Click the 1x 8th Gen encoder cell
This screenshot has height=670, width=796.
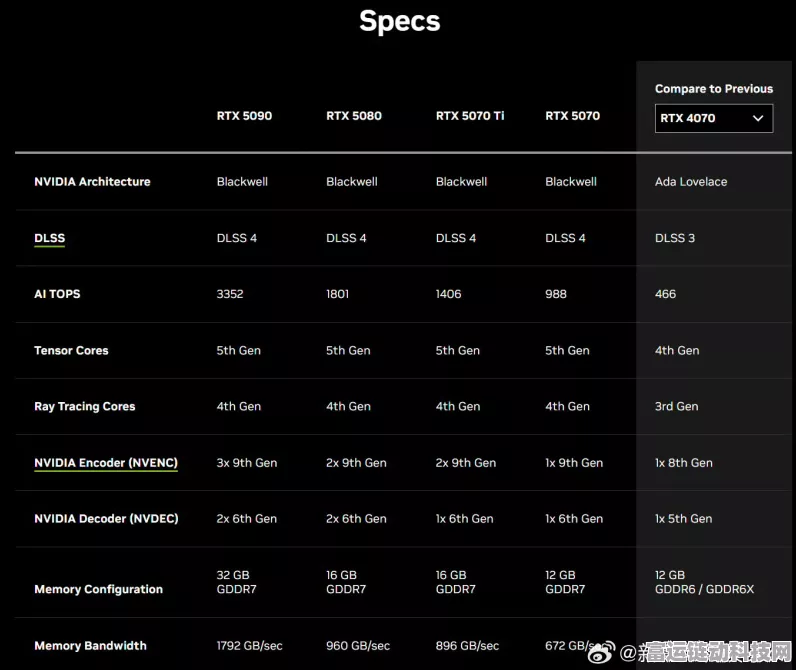point(684,463)
